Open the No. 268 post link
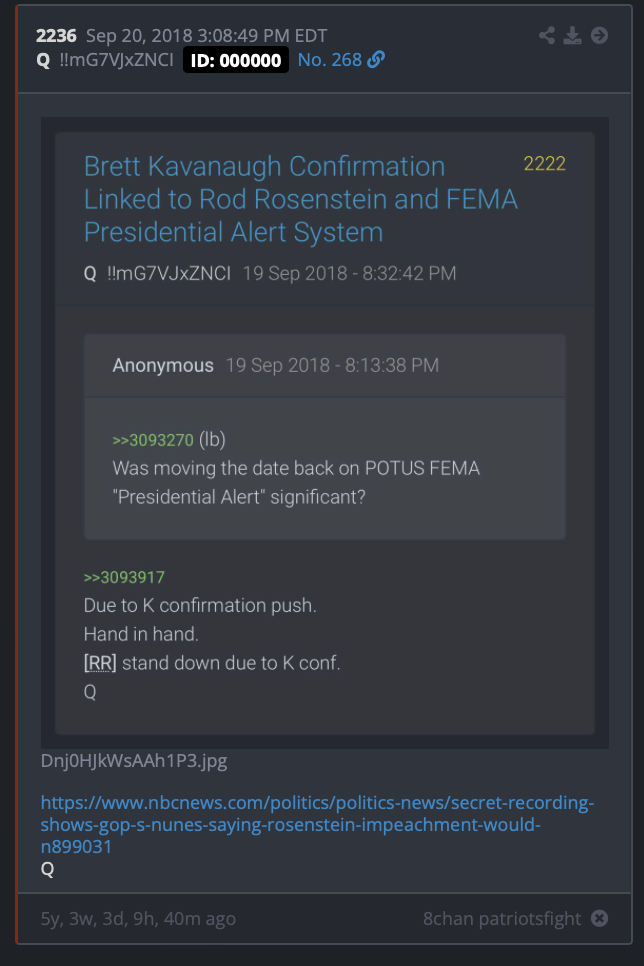644x966 pixels. pyautogui.click(x=330, y=60)
